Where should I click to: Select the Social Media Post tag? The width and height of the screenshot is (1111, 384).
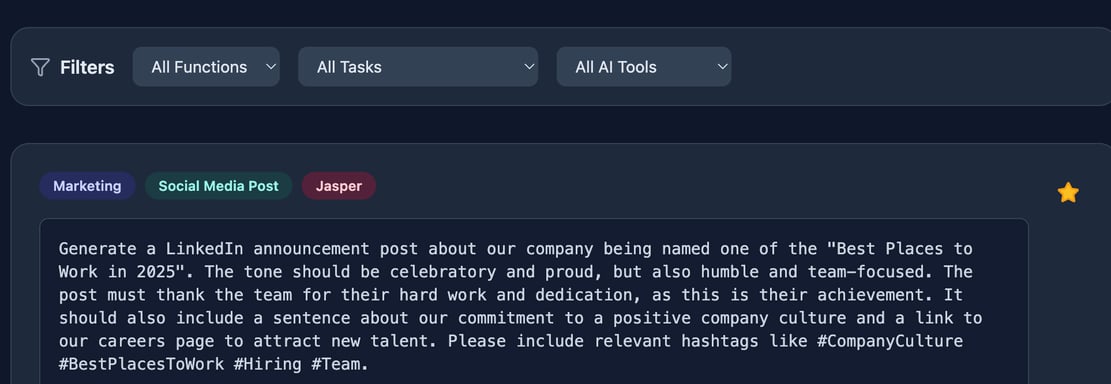tap(218, 186)
